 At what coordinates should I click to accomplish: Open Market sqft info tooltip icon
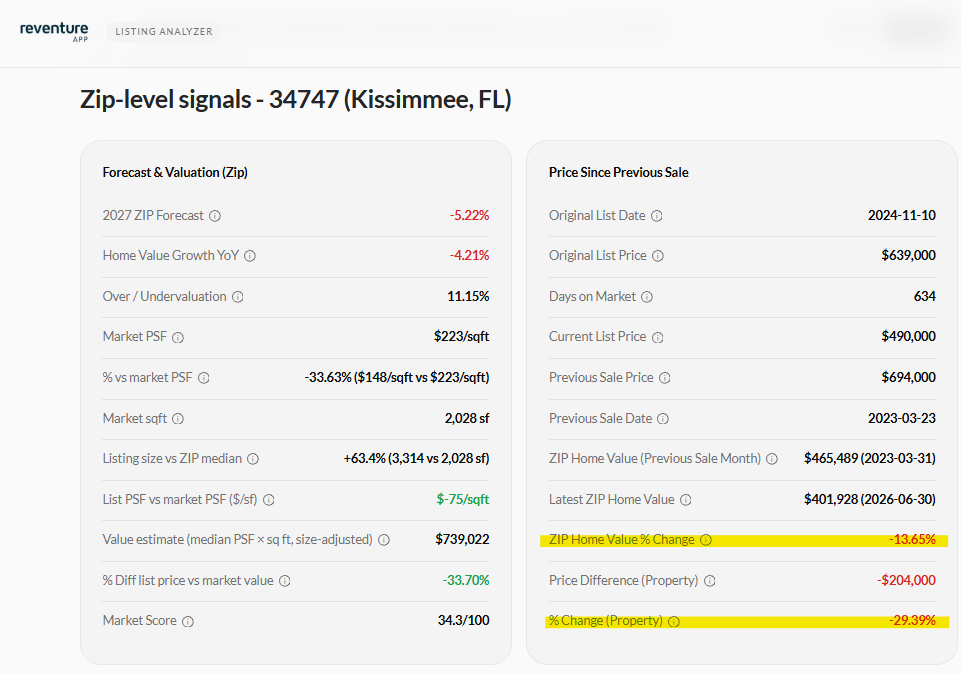[x=178, y=419]
